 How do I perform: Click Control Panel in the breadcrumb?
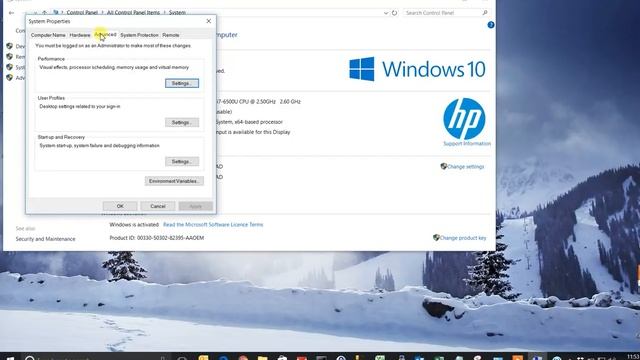(82, 13)
